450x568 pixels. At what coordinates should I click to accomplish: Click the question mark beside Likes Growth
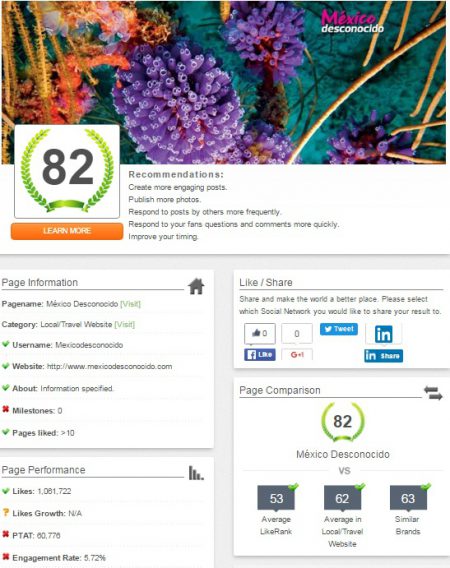pyautogui.click(x=5, y=513)
